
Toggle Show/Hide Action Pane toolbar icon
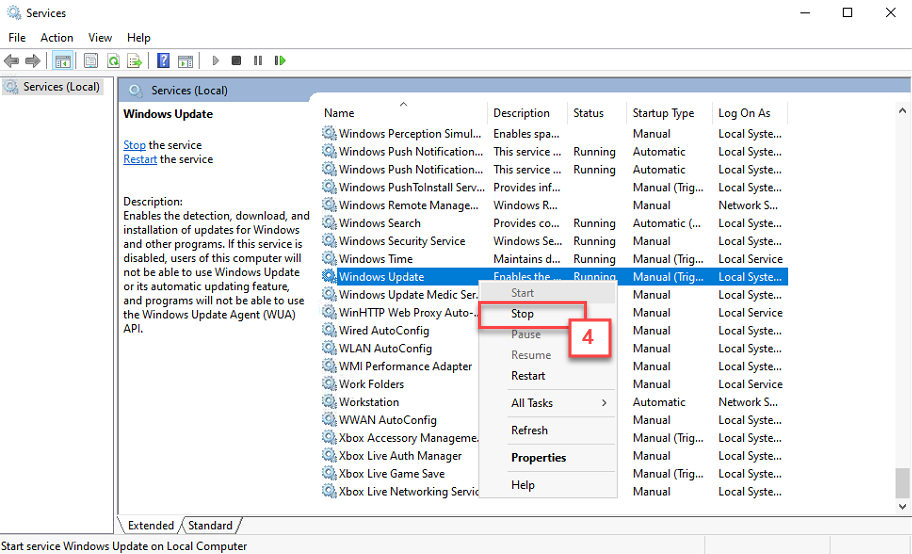pos(186,61)
